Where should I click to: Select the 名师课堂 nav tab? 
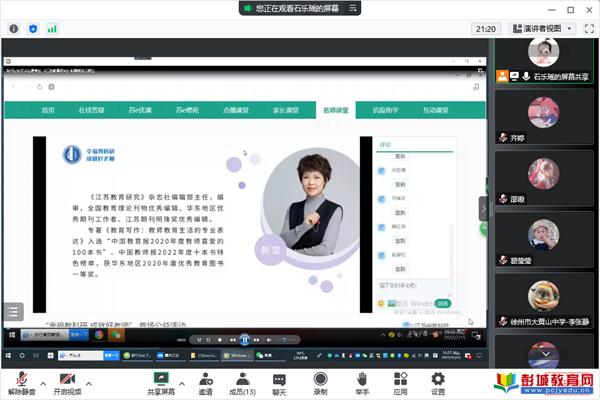pos(336,110)
